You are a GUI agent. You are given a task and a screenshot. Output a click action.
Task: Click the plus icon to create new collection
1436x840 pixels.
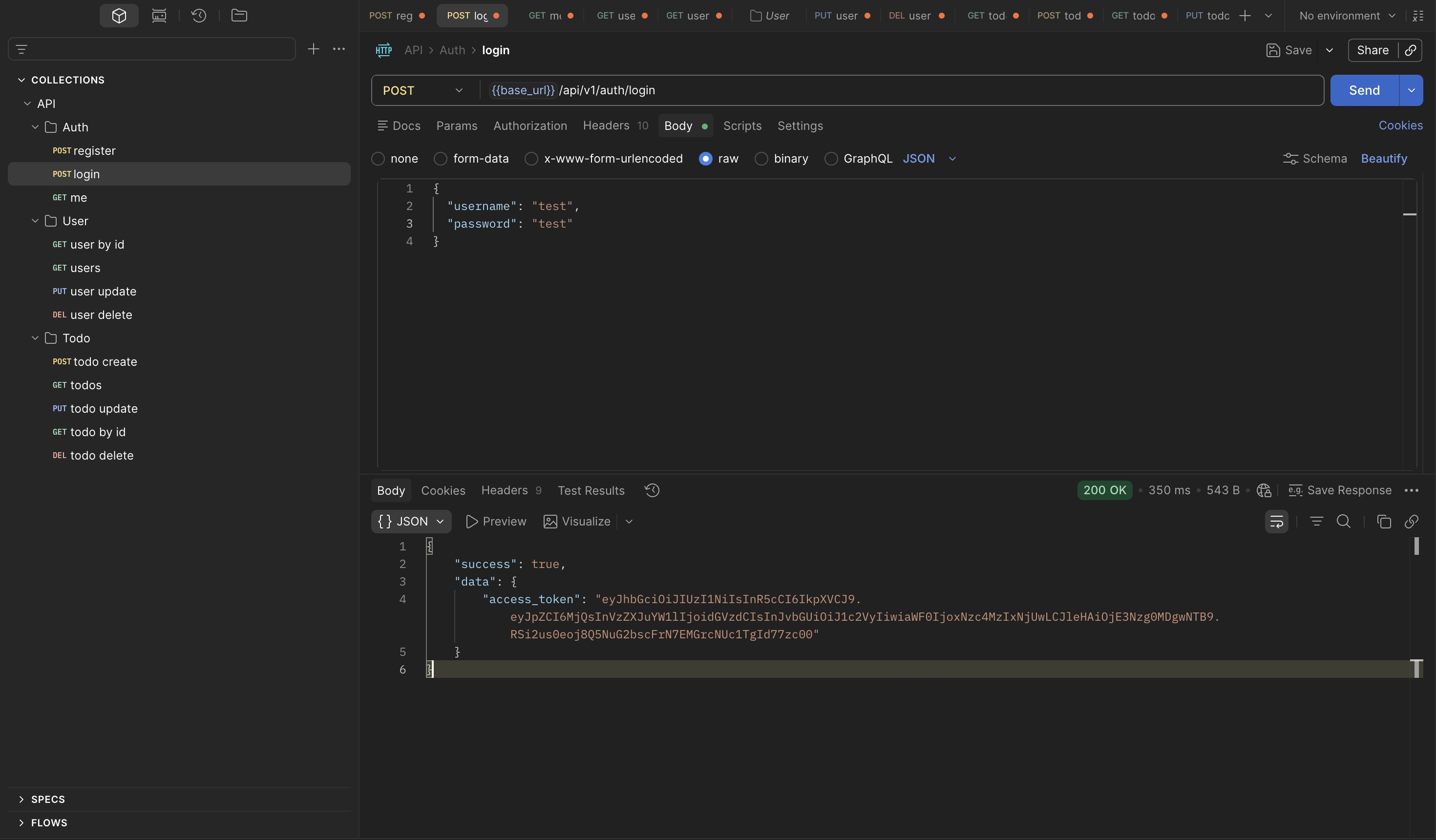coord(313,49)
